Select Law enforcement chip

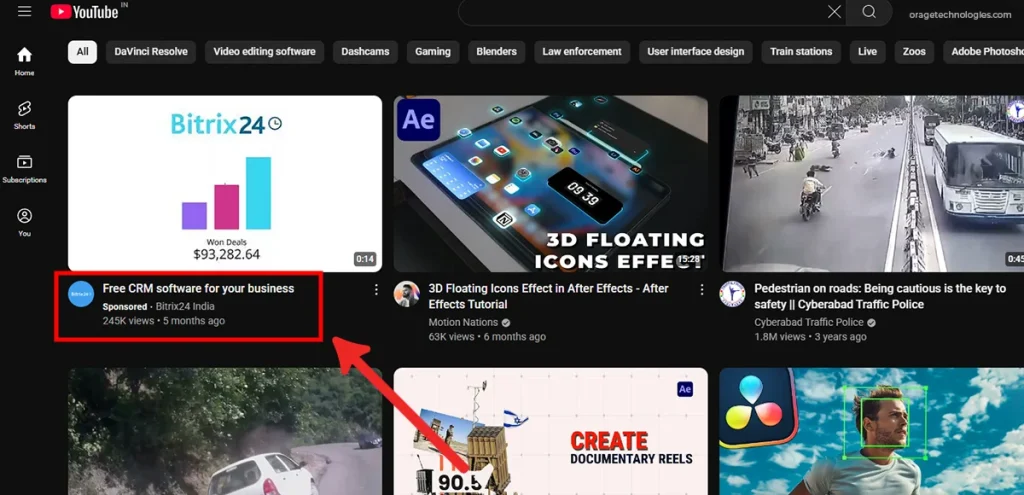tap(582, 52)
